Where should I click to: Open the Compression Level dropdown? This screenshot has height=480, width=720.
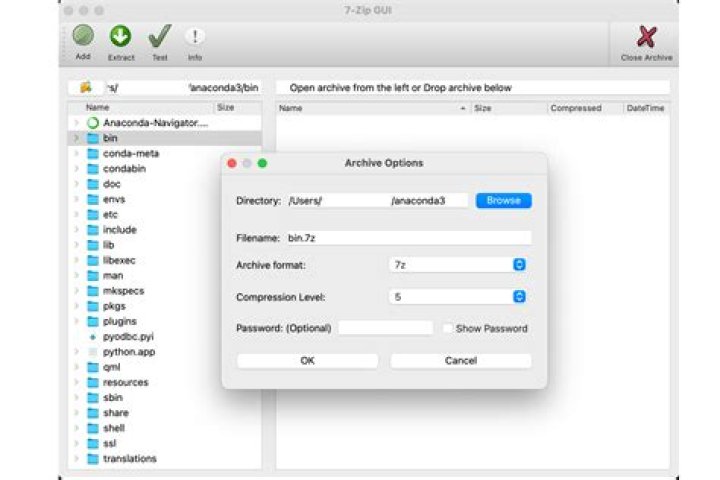[x=457, y=297]
